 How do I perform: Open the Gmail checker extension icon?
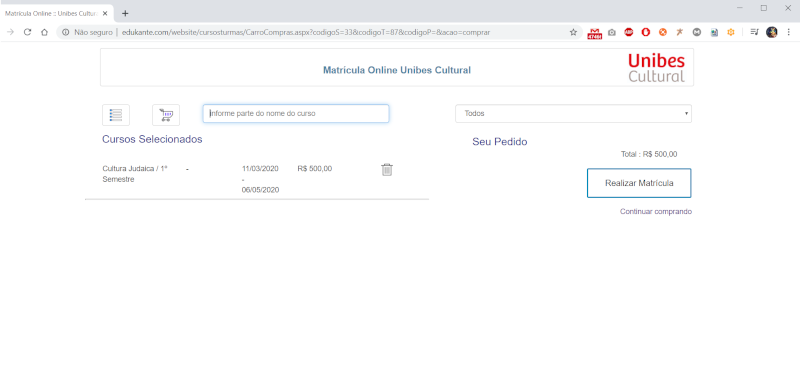595,33
